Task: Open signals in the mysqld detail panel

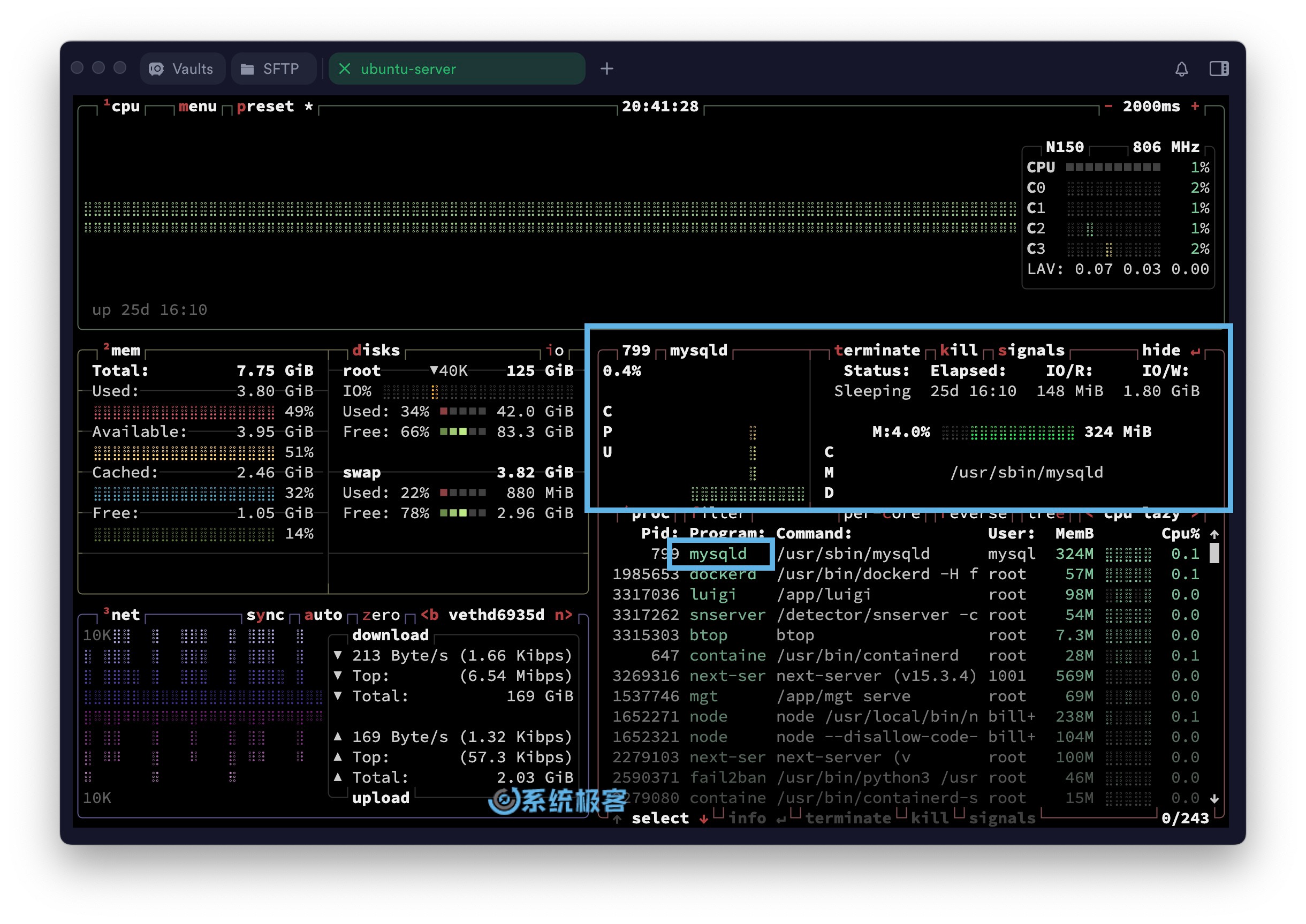Action: pyautogui.click(x=1031, y=350)
